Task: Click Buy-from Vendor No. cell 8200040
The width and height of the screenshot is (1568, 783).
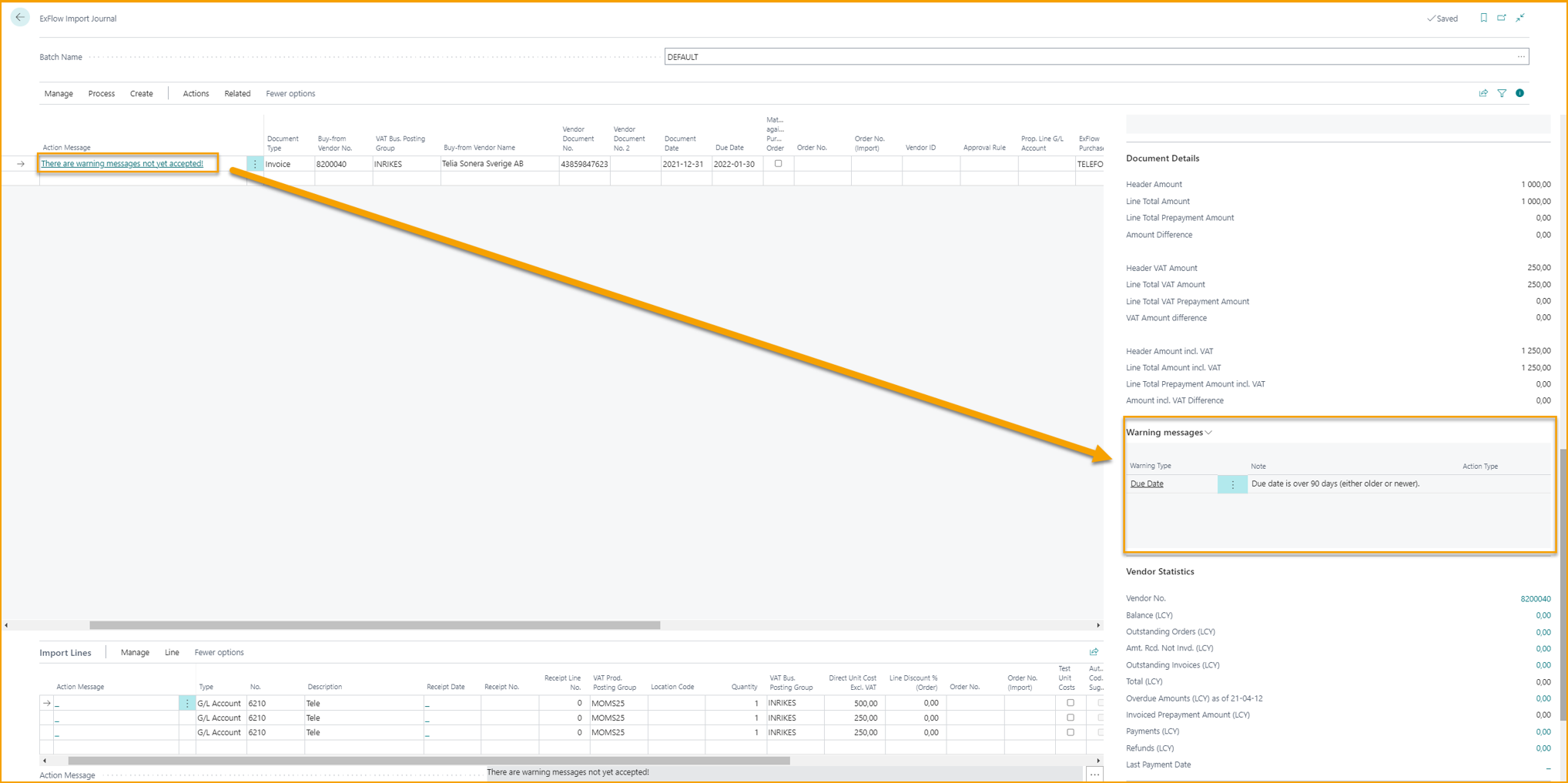Action: [343, 164]
